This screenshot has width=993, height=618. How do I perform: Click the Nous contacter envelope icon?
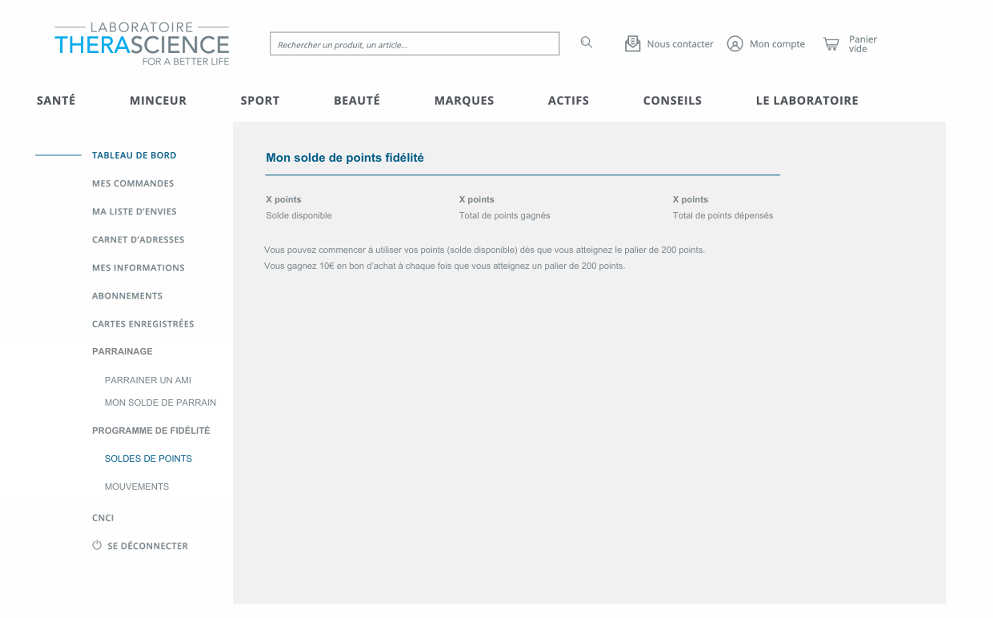click(632, 44)
